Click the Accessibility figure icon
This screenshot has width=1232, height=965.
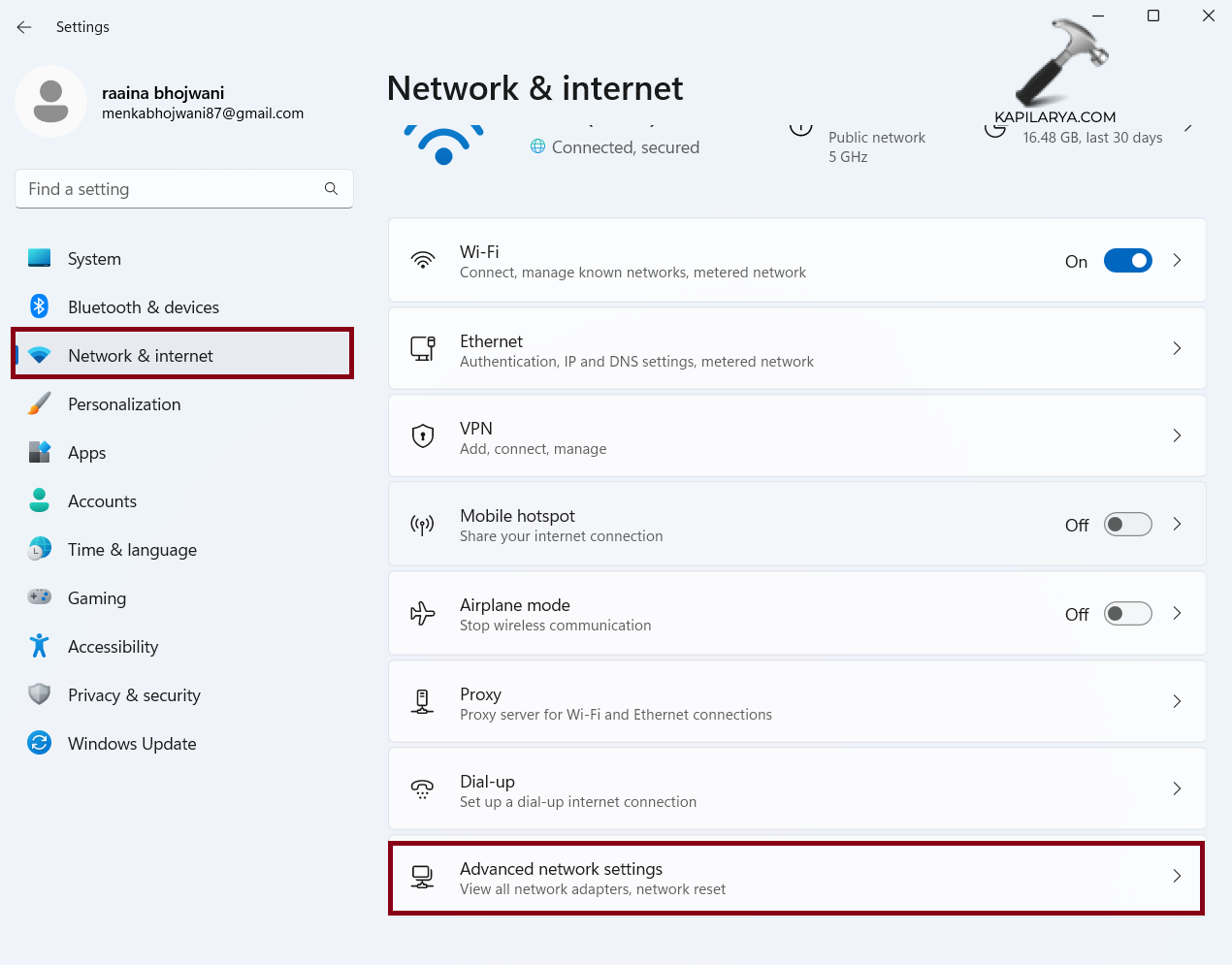coord(39,646)
